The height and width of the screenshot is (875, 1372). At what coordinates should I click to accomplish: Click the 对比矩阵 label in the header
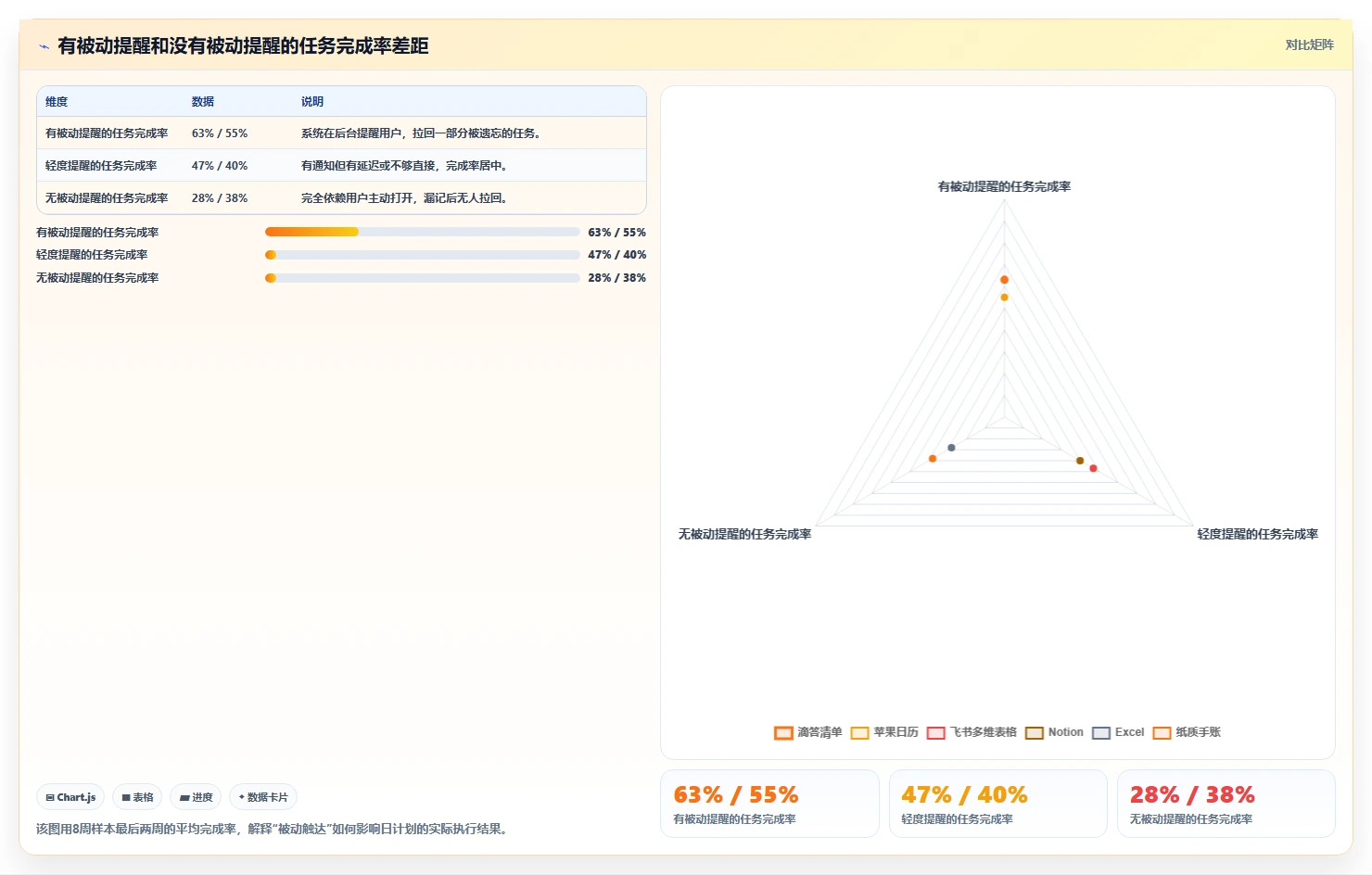click(x=1309, y=44)
